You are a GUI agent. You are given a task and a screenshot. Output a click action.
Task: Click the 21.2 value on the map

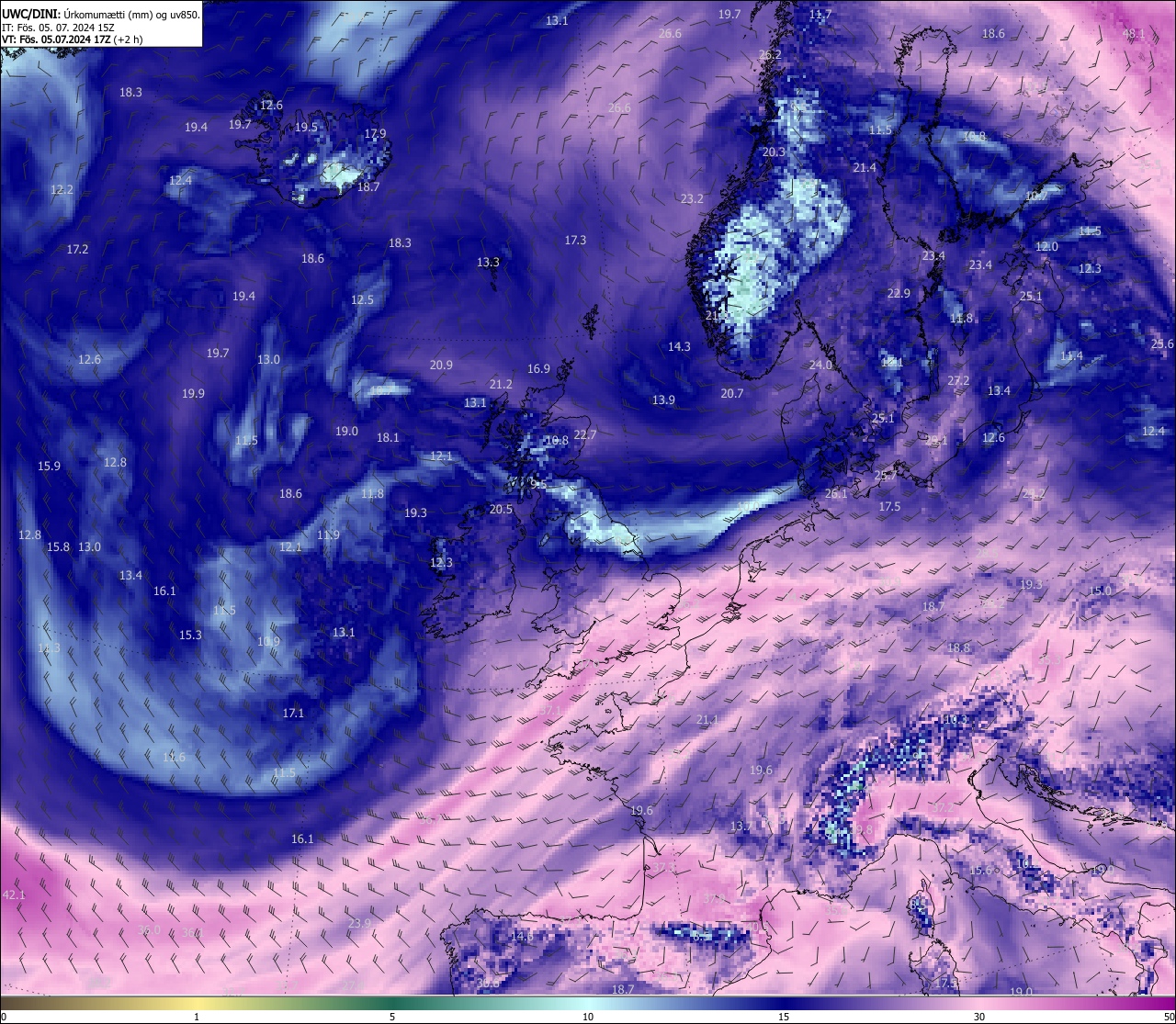point(501,385)
